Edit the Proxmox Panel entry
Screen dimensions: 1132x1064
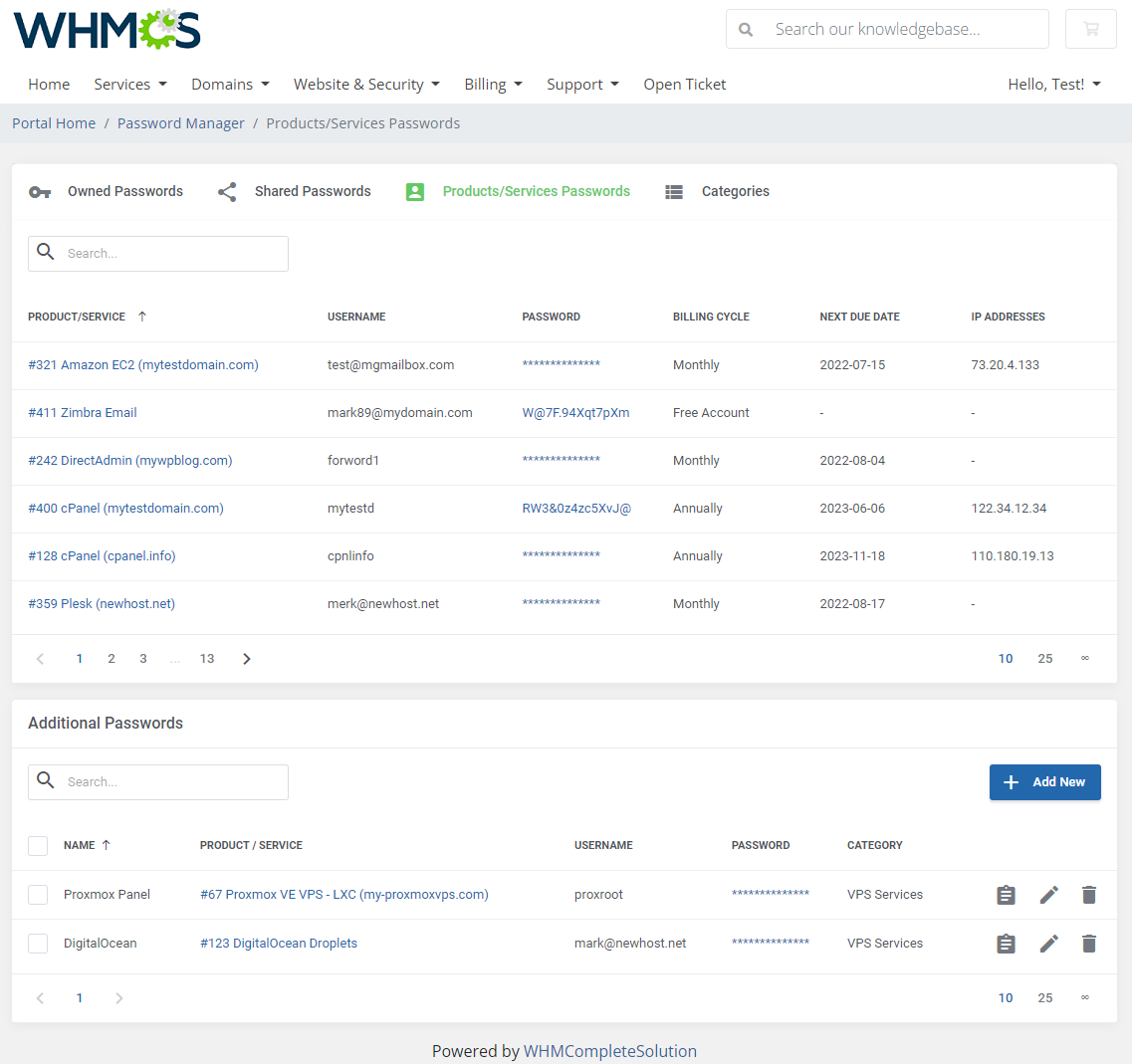[x=1049, y=895]
